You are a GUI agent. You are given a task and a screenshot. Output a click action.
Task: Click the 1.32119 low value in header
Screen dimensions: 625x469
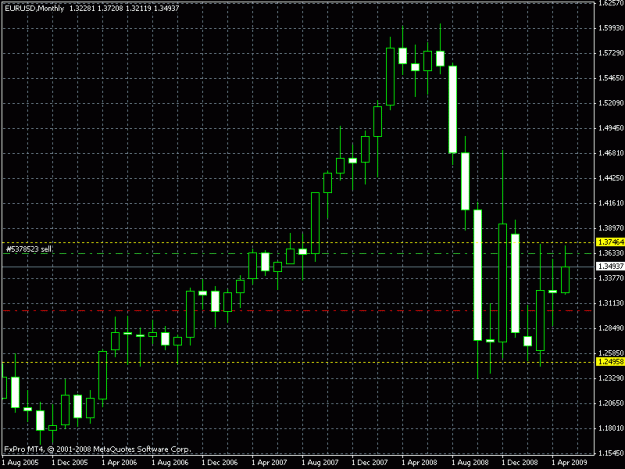click(x=138, y=8)
